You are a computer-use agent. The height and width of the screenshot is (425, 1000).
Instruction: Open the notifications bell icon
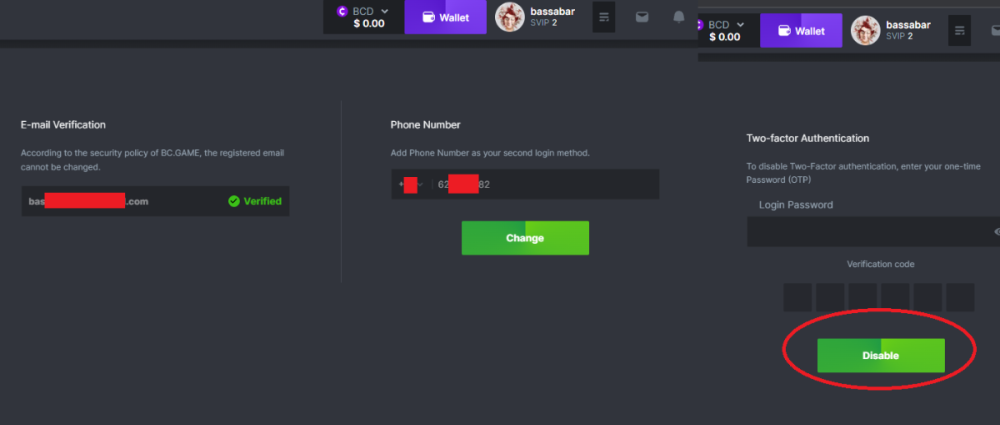pyautogui.click(x=679, y=17)
